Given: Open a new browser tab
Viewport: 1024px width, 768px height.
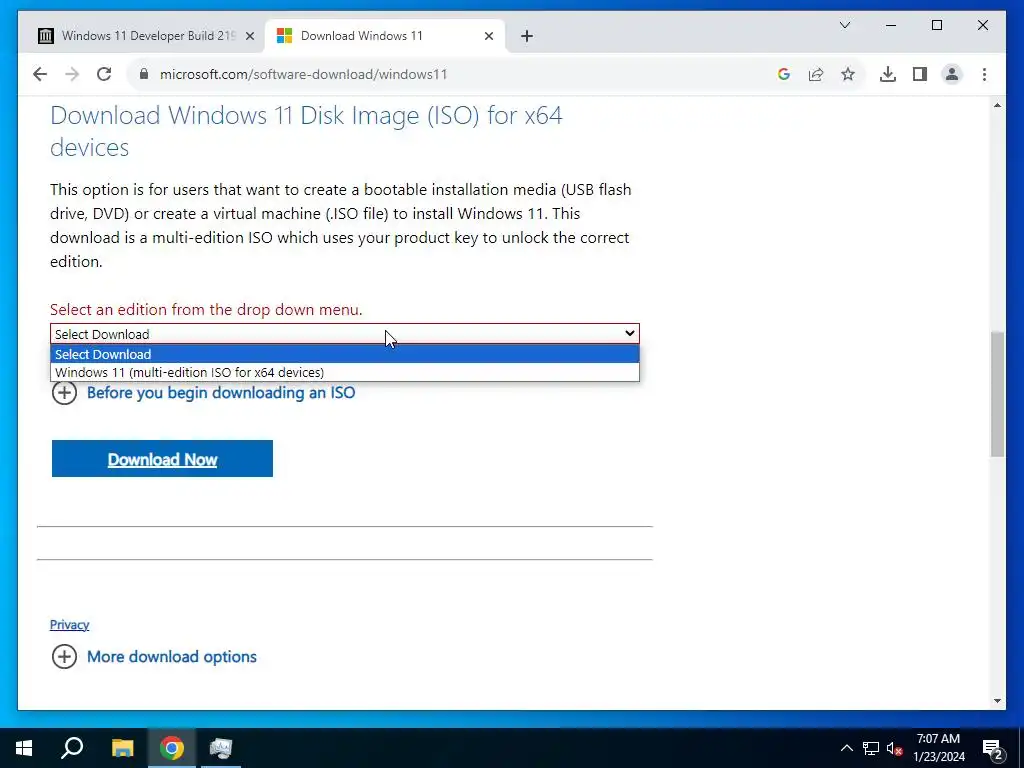Looking at the screenshot, I should click(527, 36).
